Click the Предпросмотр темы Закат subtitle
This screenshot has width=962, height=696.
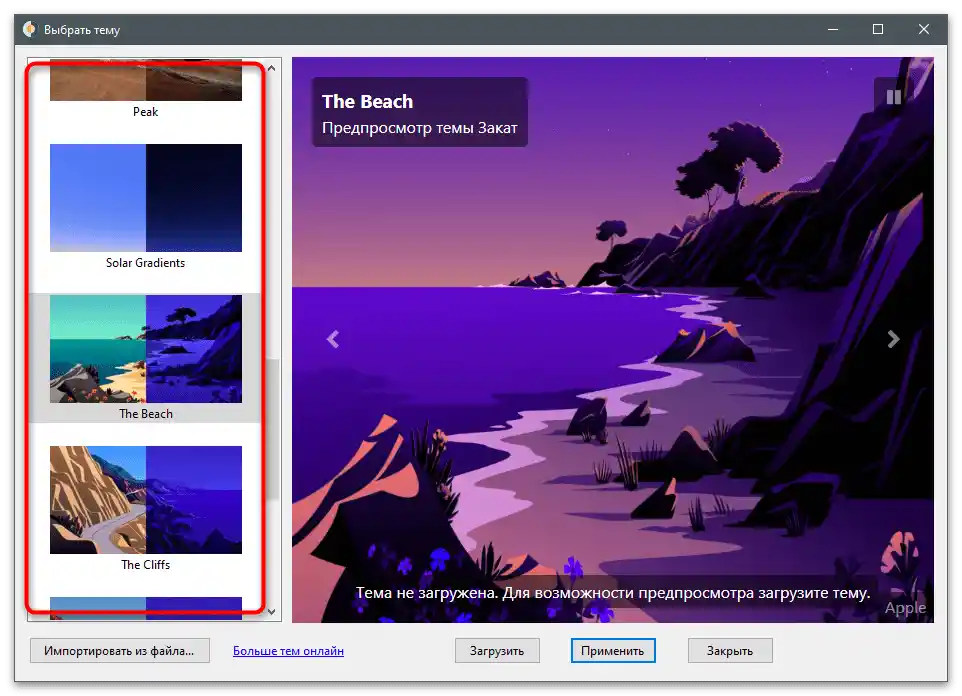click(x=420, y=128)
